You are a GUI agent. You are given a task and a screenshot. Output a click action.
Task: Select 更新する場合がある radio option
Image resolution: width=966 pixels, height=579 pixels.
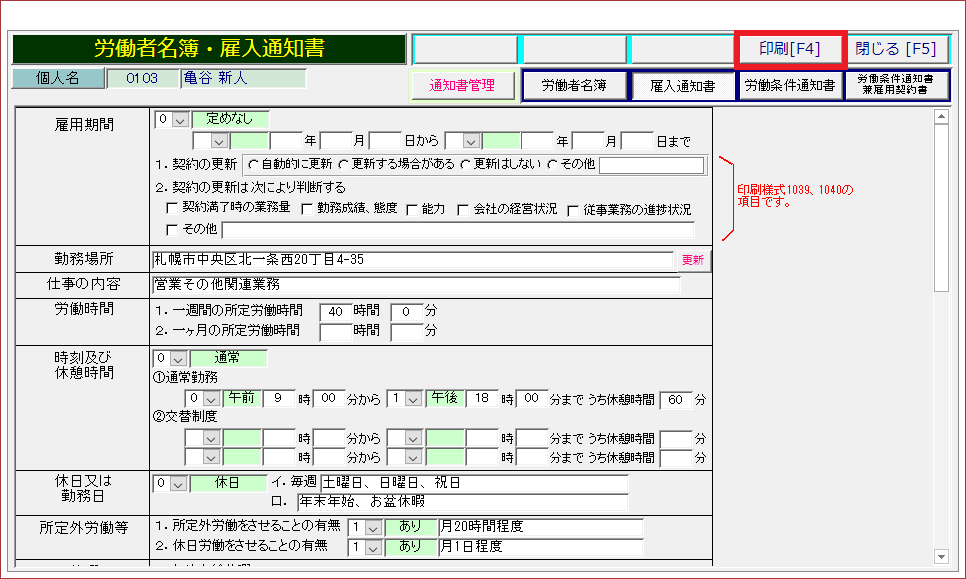coord(344,165)
